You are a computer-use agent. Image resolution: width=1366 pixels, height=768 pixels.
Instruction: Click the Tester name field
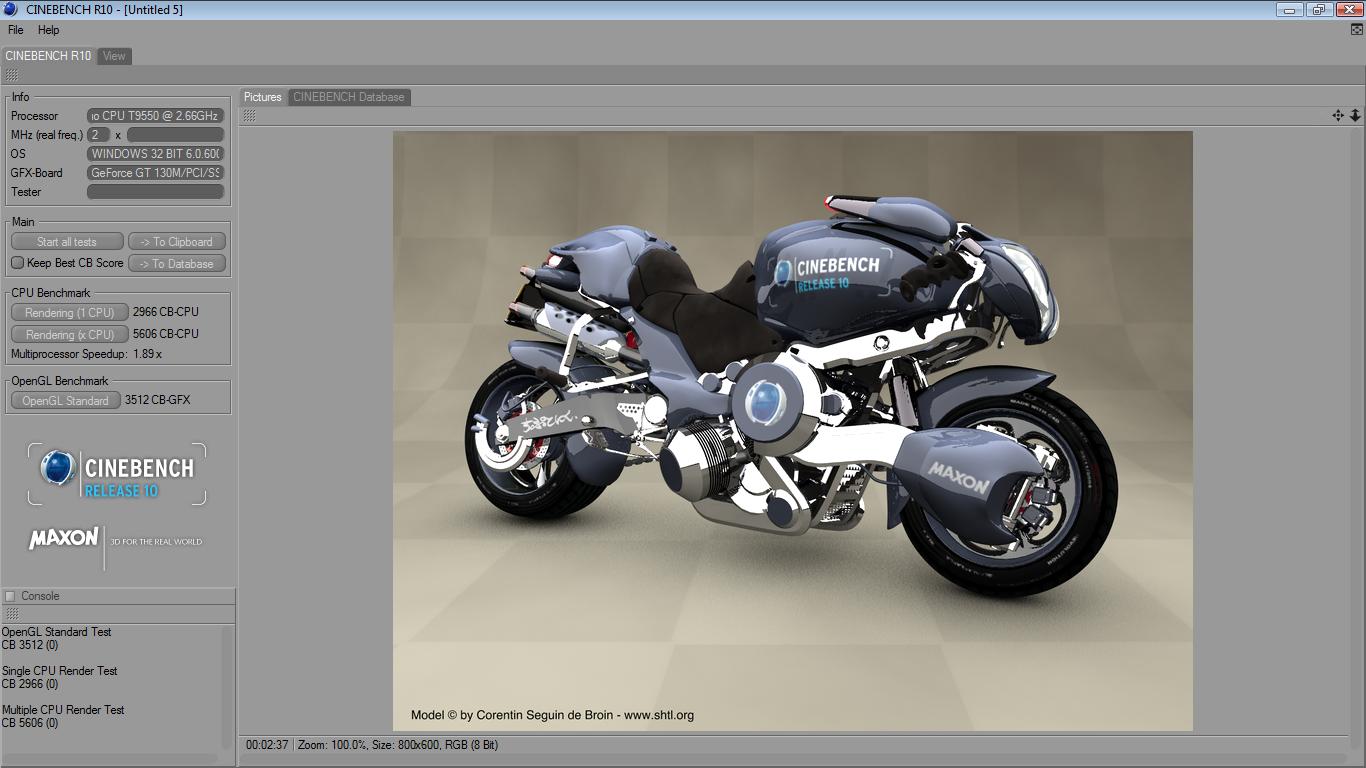[x=155, y=192]
